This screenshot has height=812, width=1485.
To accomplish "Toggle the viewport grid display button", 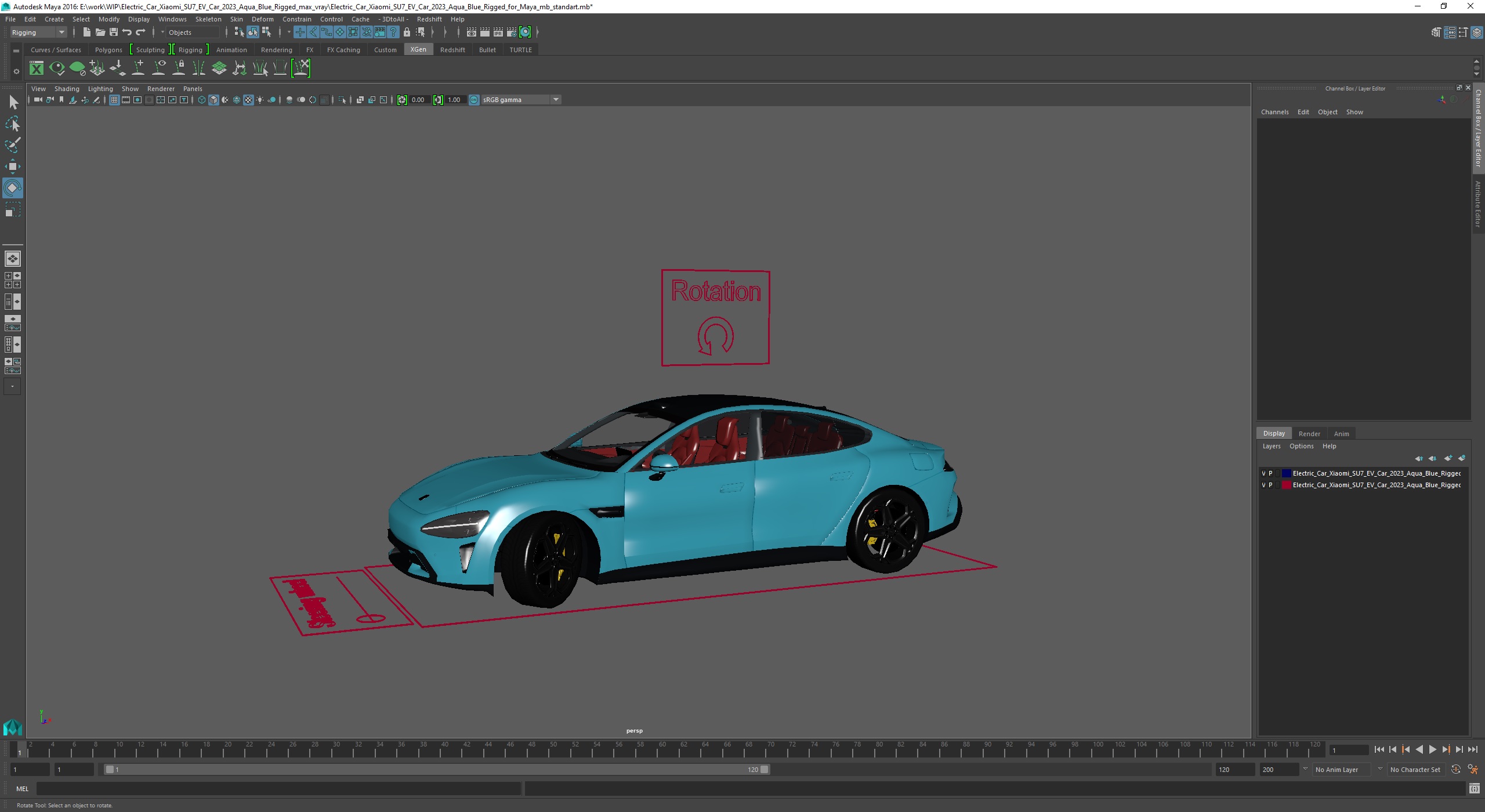I will point(114,100).
